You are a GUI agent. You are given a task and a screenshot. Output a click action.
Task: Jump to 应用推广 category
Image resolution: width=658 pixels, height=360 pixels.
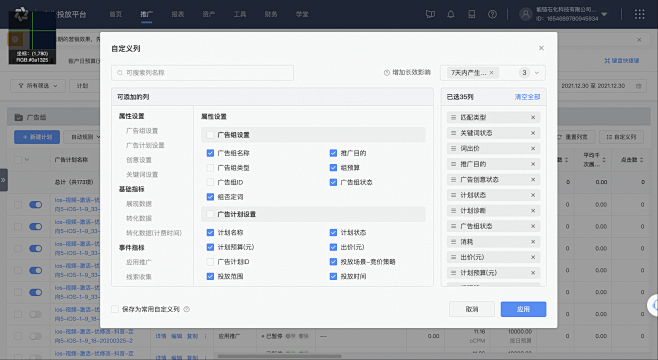(139, 262)
